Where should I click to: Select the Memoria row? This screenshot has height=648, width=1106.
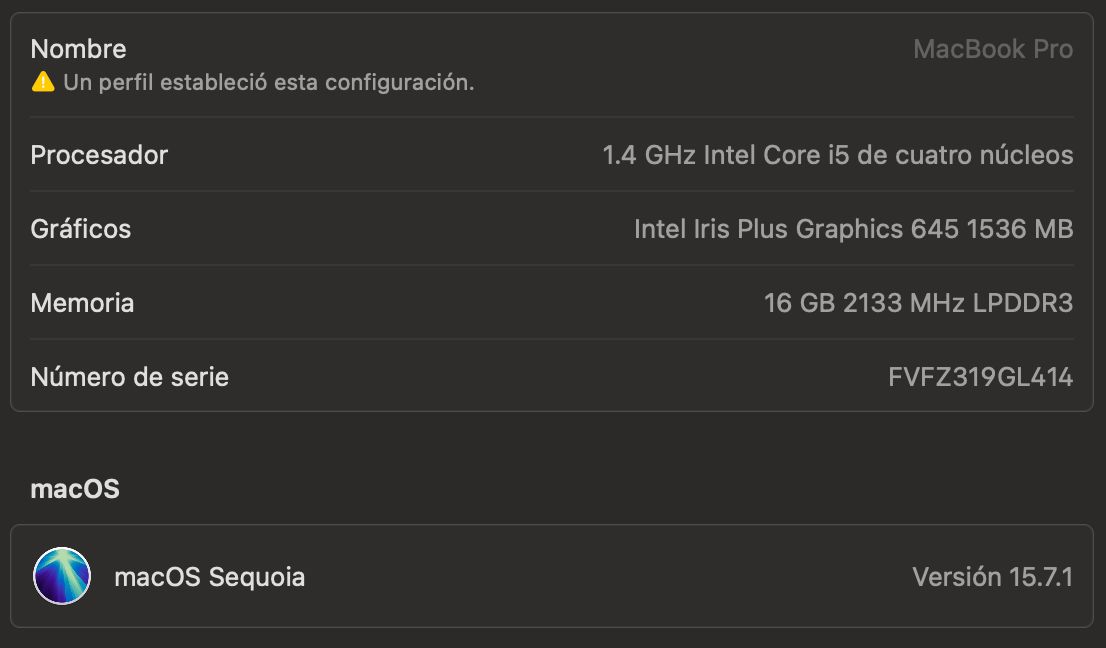[x=553, y=303]
